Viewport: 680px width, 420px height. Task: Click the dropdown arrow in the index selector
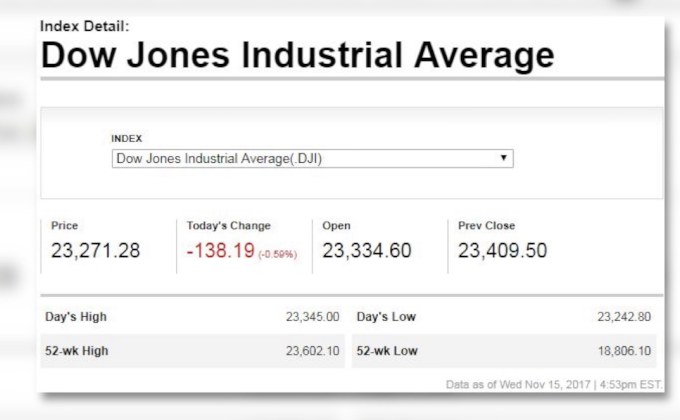(x=503, y=158)
